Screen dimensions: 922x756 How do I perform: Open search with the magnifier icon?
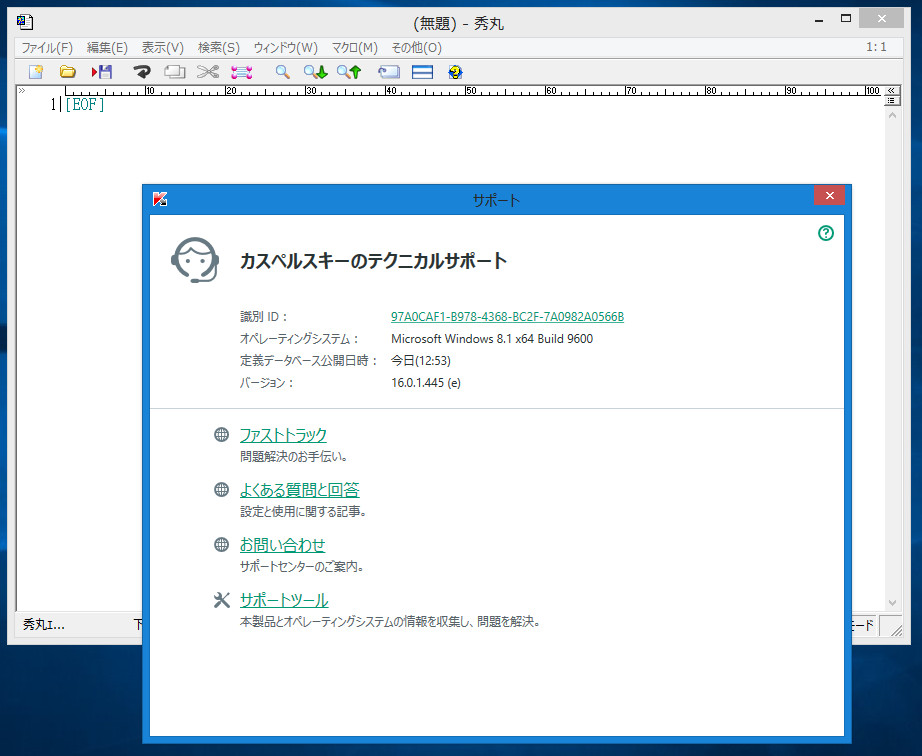point(282,71)
